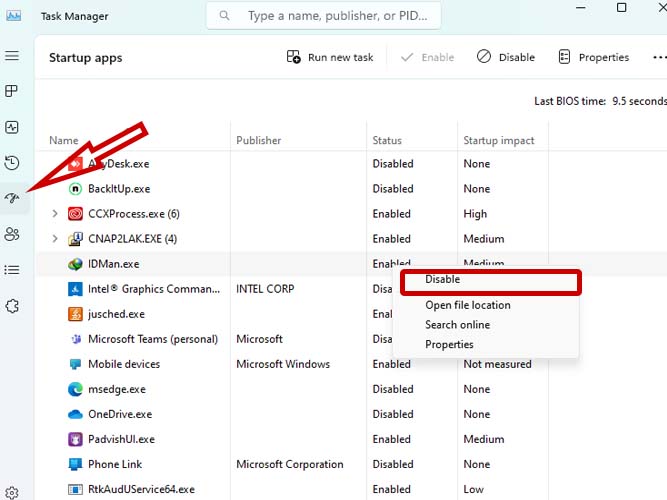Open the hamburger navigation menu
Screen dimensions: 667x500
click(x=12, y=57)
